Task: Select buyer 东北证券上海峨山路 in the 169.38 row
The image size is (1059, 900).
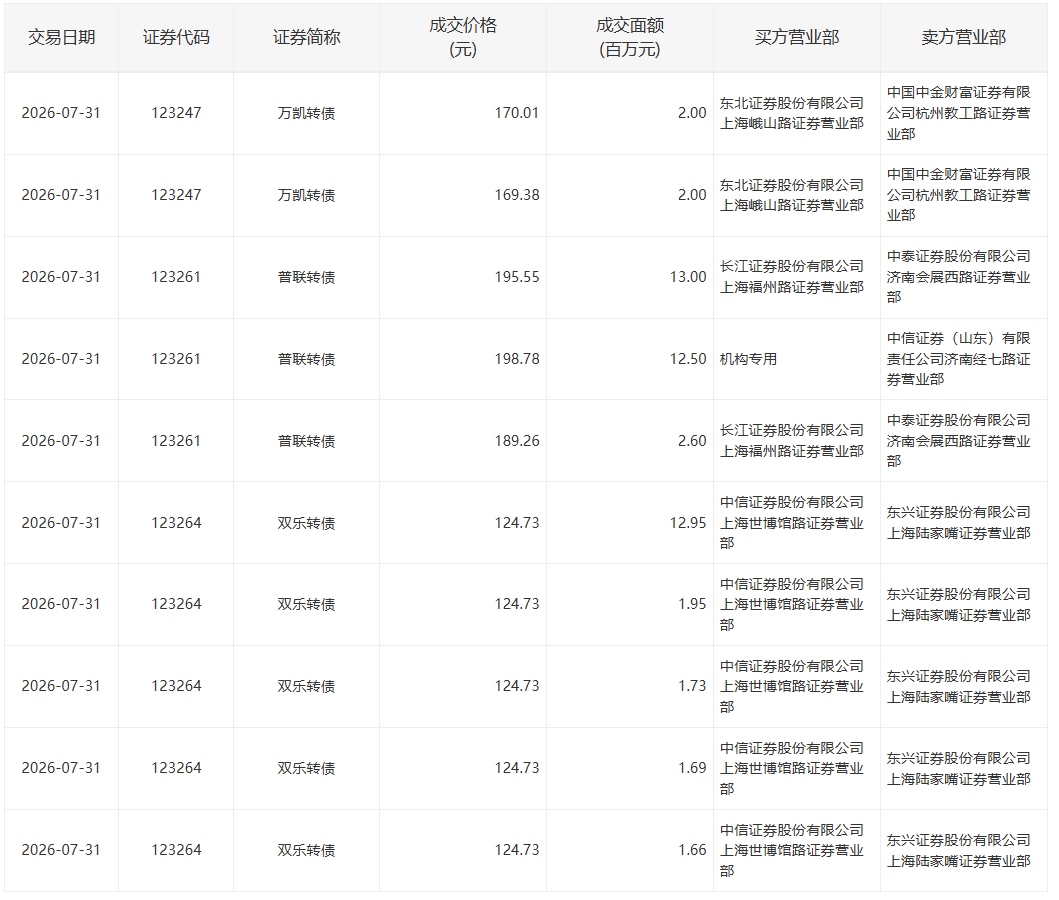Action: (792, 195)
